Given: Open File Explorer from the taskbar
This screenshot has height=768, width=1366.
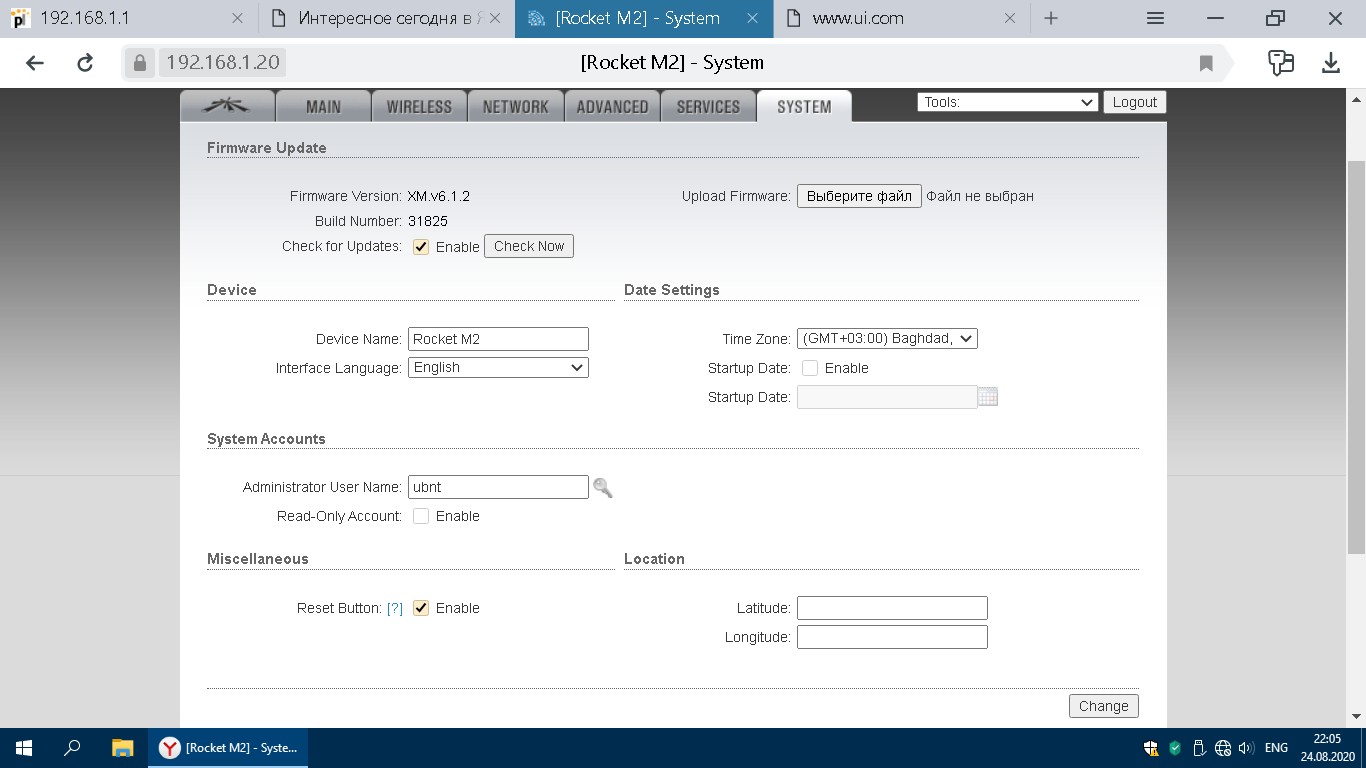Looking at the screenshot, I should coord(122,748).
